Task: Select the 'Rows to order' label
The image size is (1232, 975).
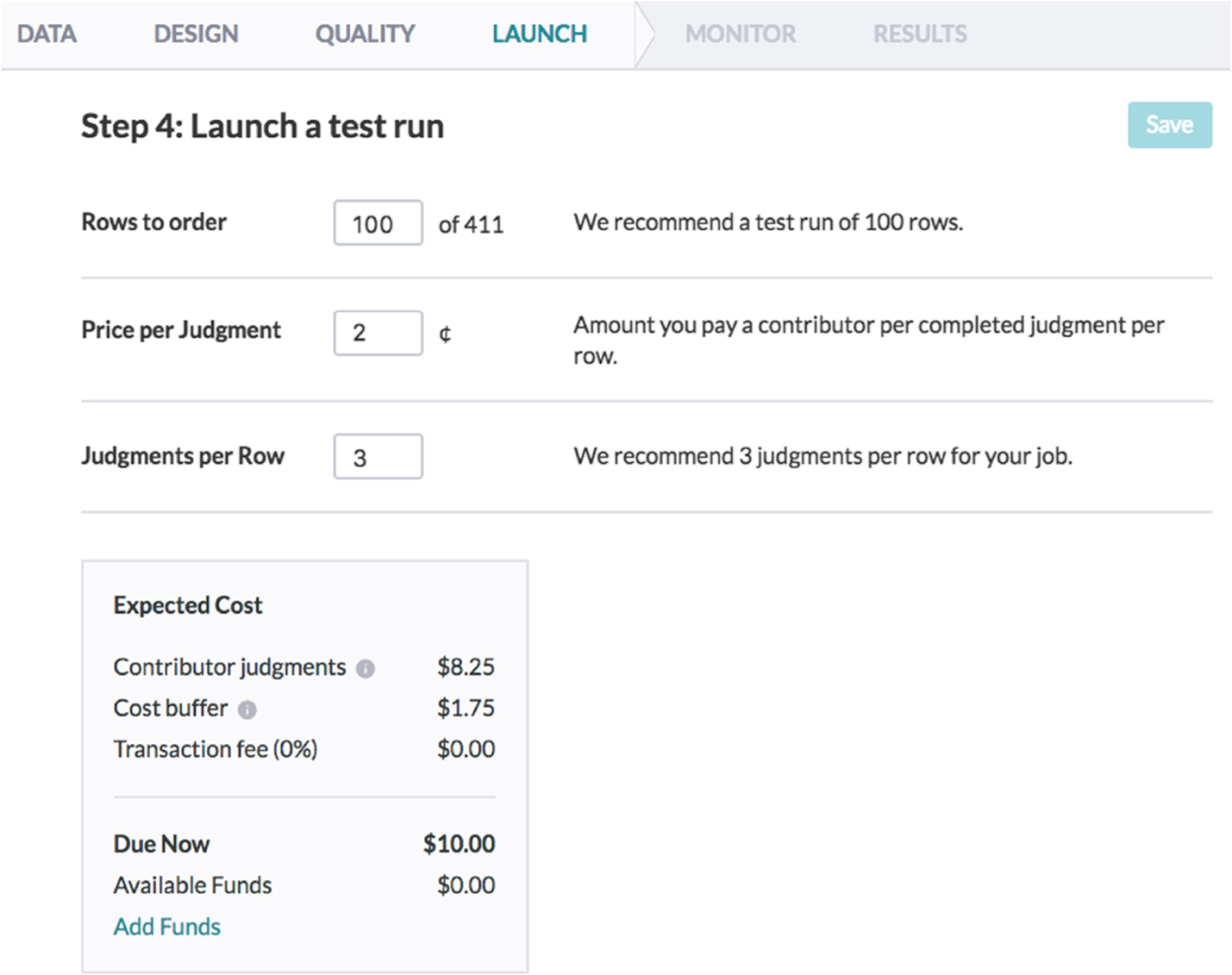Action: click(x=153, y=222)
